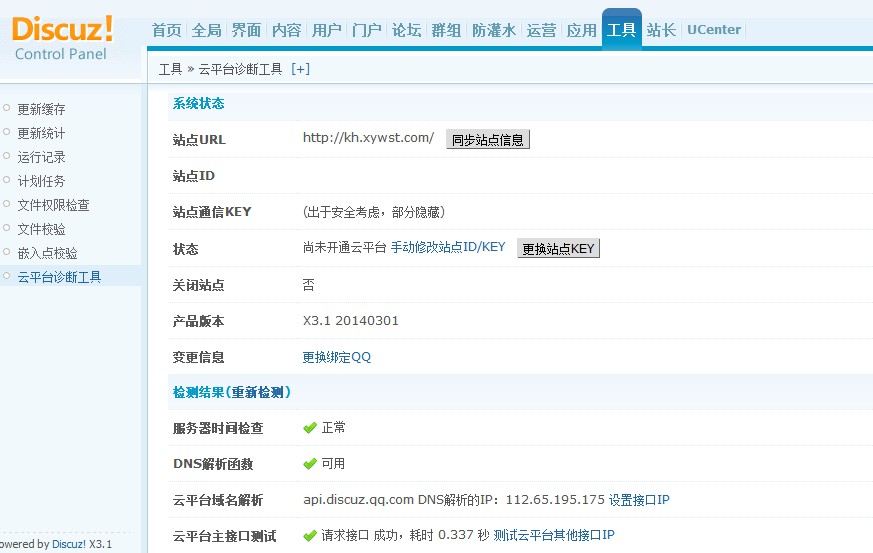873x553 pixels.
Task: Click the [+] add shortcut link
Action: 301,69
